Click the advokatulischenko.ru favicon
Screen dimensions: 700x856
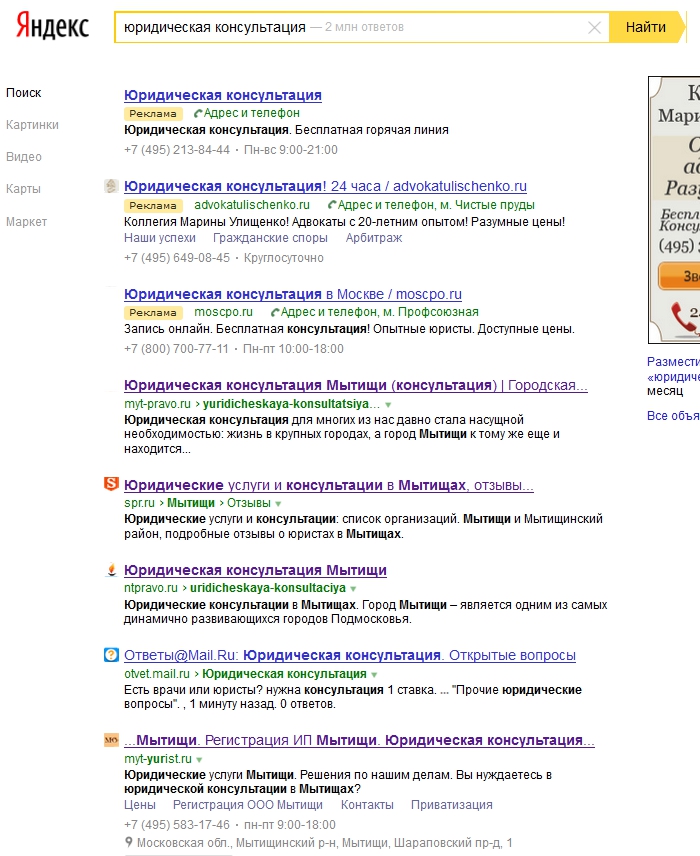(x=111, y=186)
